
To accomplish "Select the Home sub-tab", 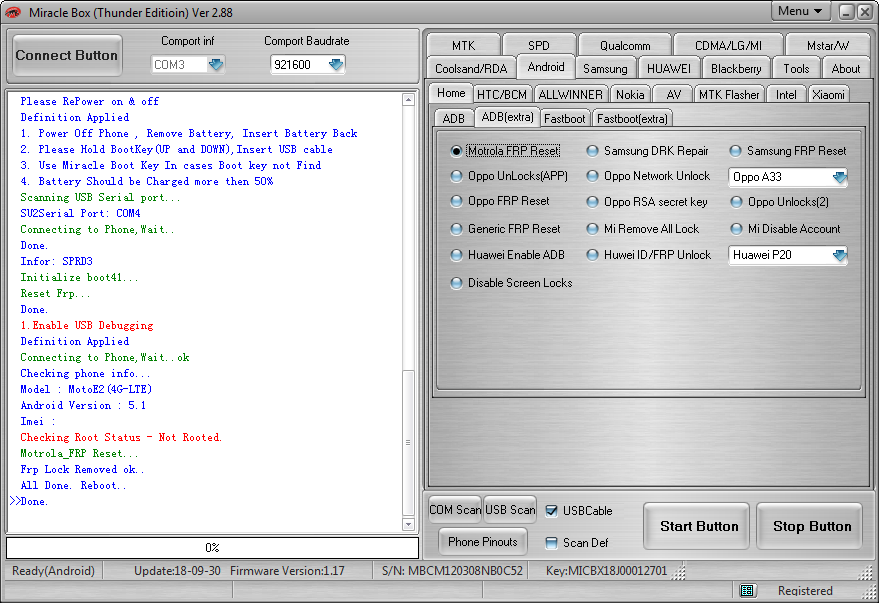I will [x=451, y=93].
